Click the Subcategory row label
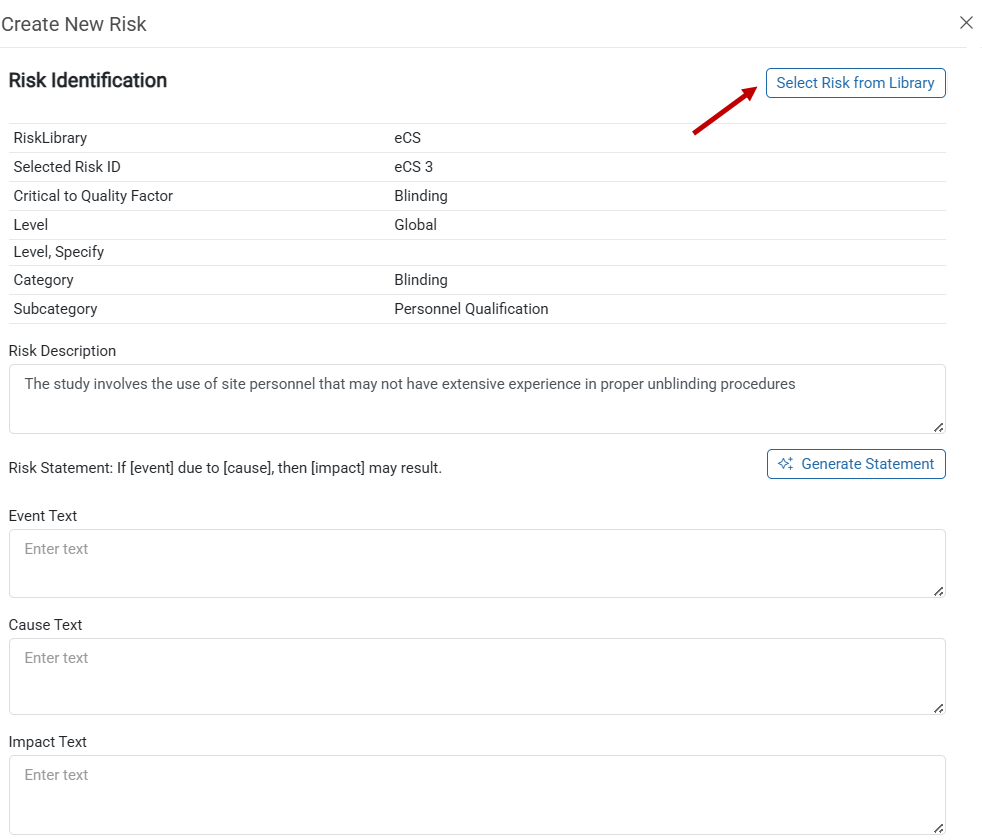This screenshot has height=840, width=982. [x=56, y=309]
